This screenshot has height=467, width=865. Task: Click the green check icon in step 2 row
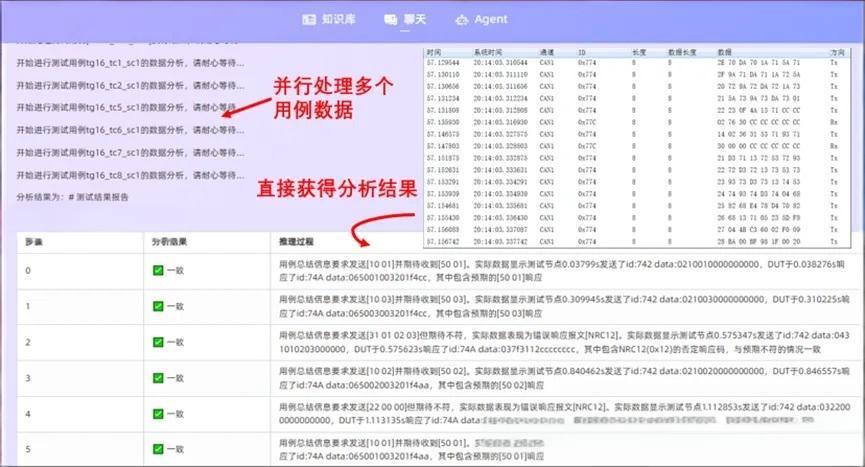pyautogui.click(x=158, y=342)
